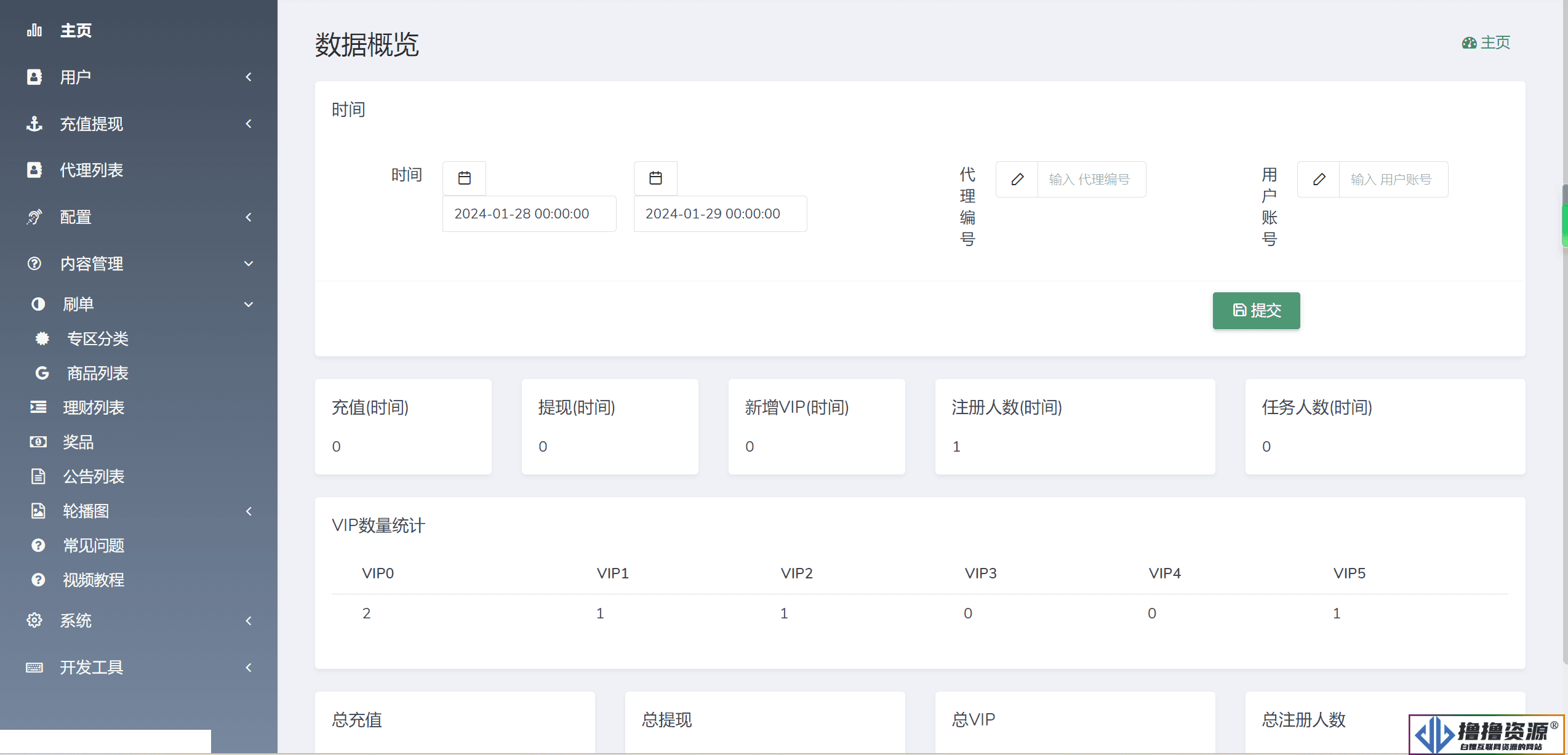The image size is (1568, 755).
Task: Expand the 开发工具 menu chevron
Action: 249,667
